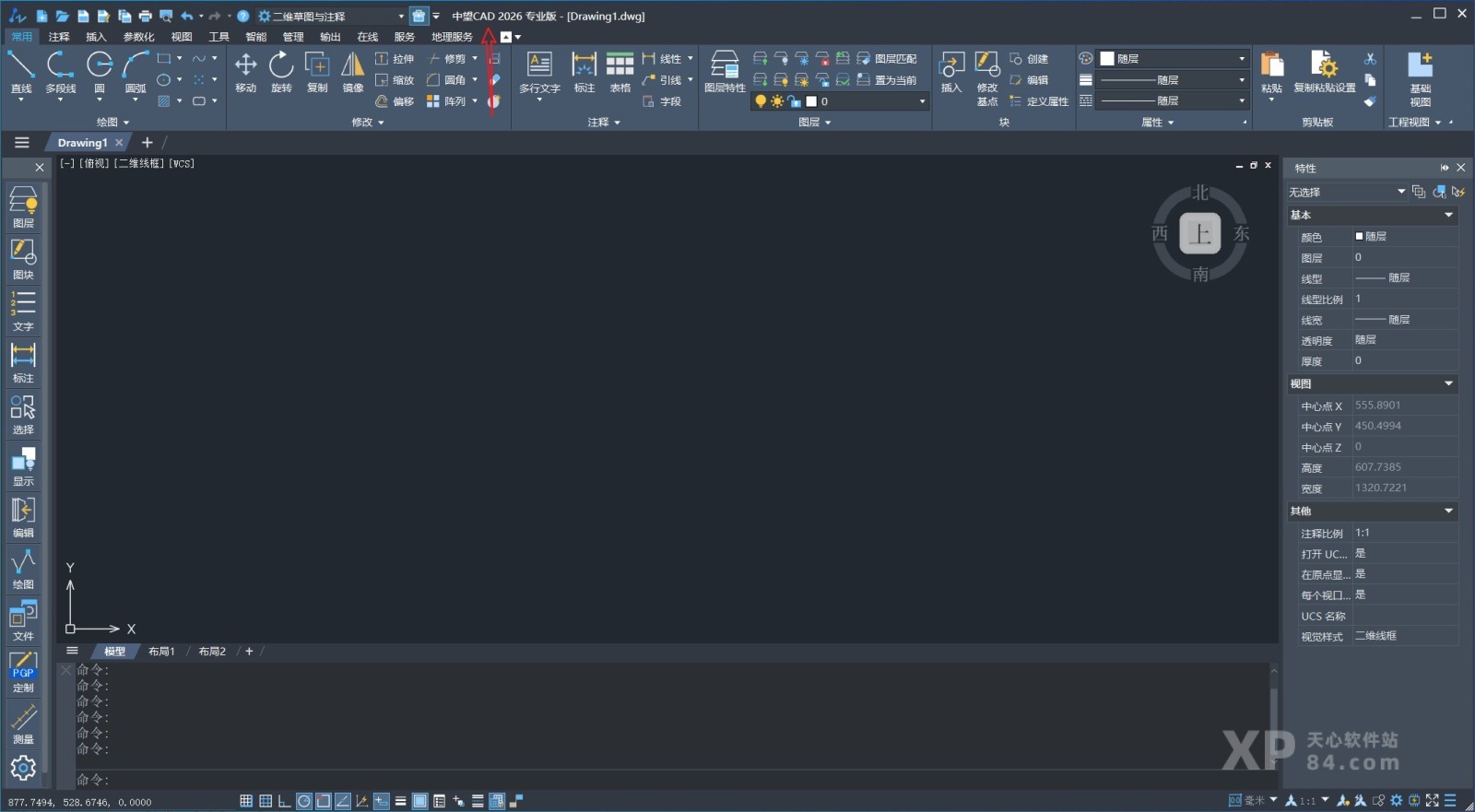Open the 线型 随层 linetype dropdown in ribbon
The image size is (1475, 812).
pos(1173,100)
